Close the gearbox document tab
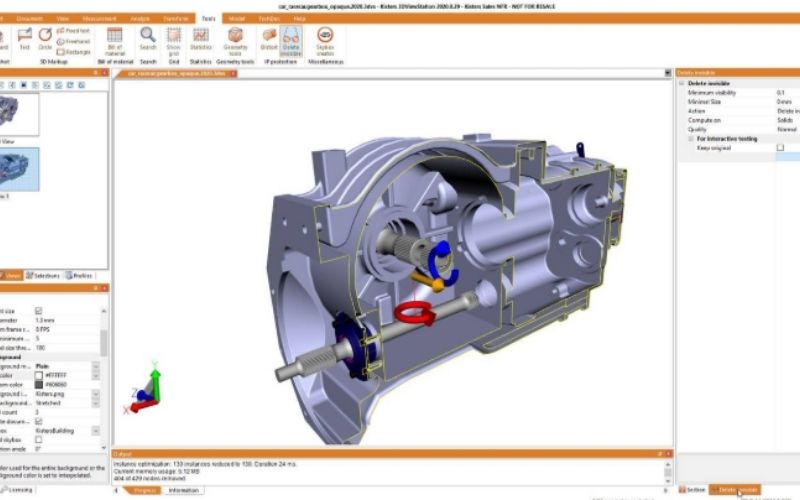Screen dimensions: 800x500 [x=233, y=73]
